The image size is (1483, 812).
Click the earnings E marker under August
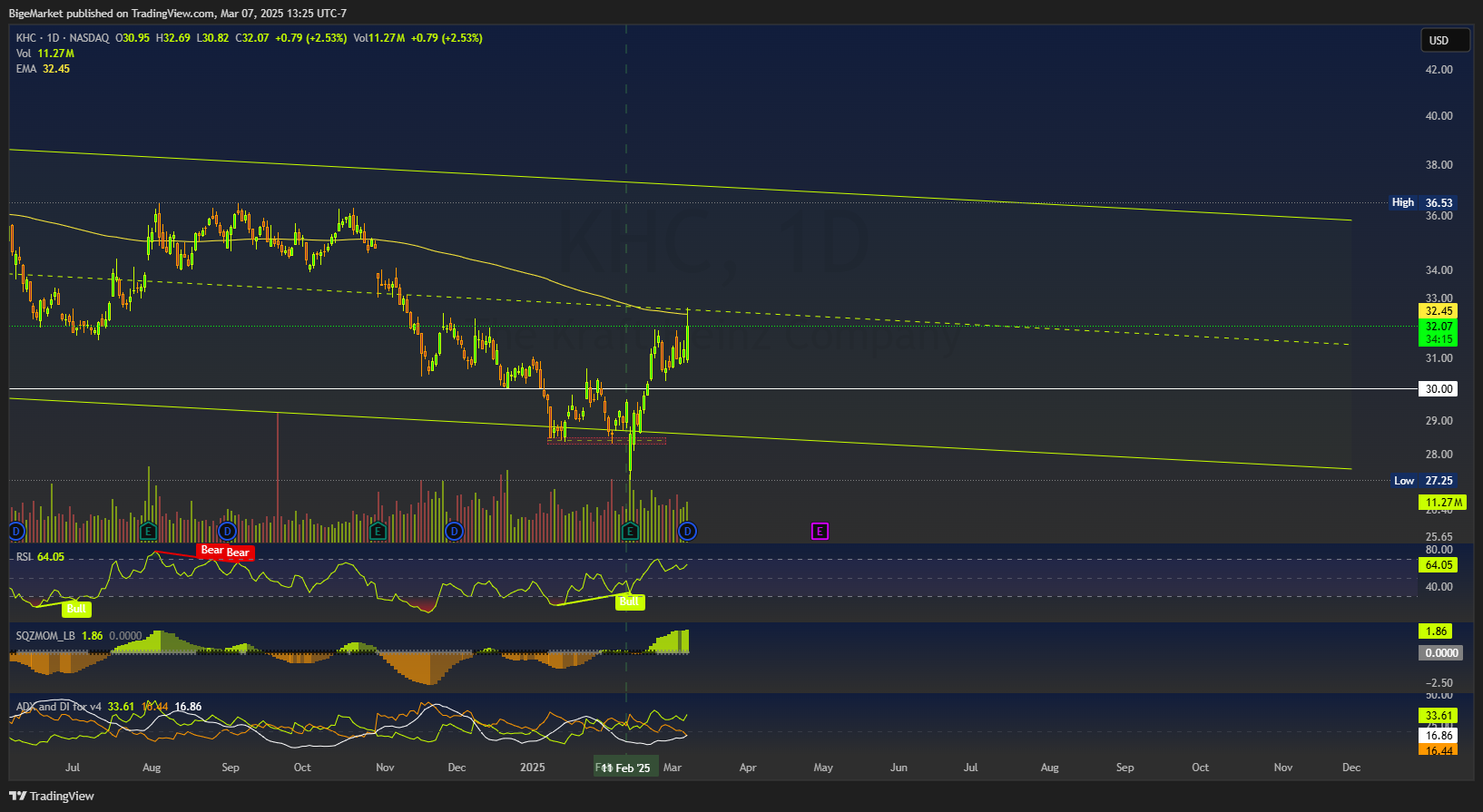(149, 531)
